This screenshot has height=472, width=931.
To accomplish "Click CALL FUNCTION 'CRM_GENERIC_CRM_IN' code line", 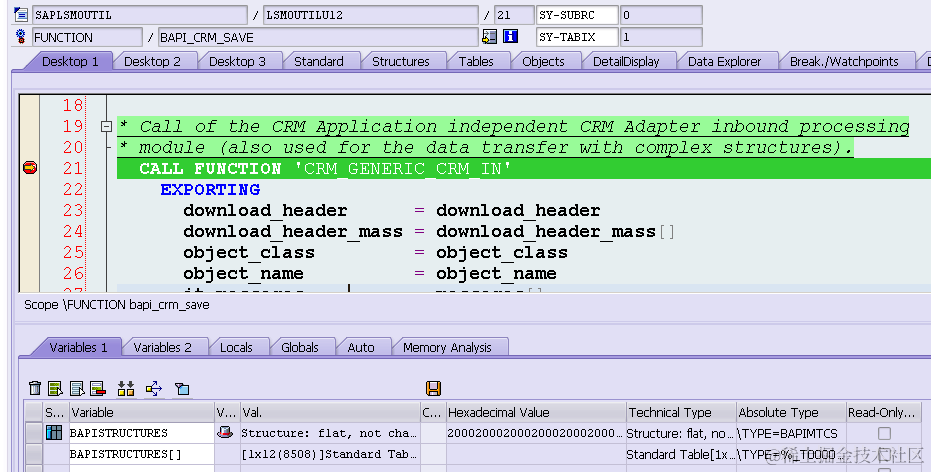I will [x=325, y=169].
